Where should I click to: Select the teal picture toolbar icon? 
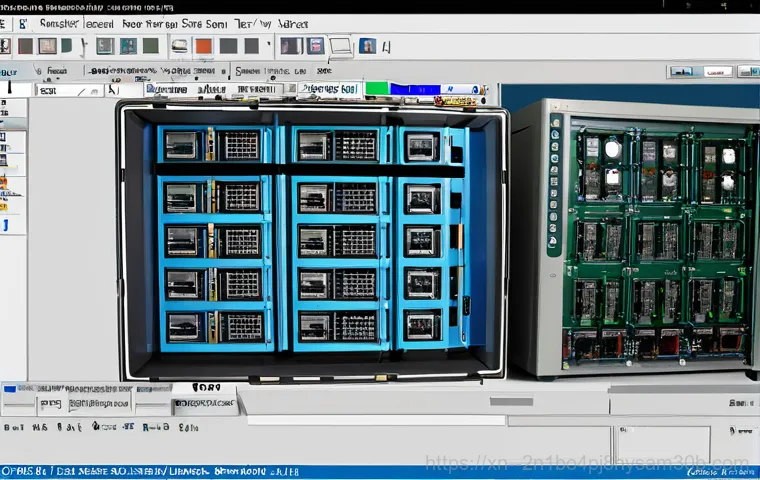click(128, 46)
